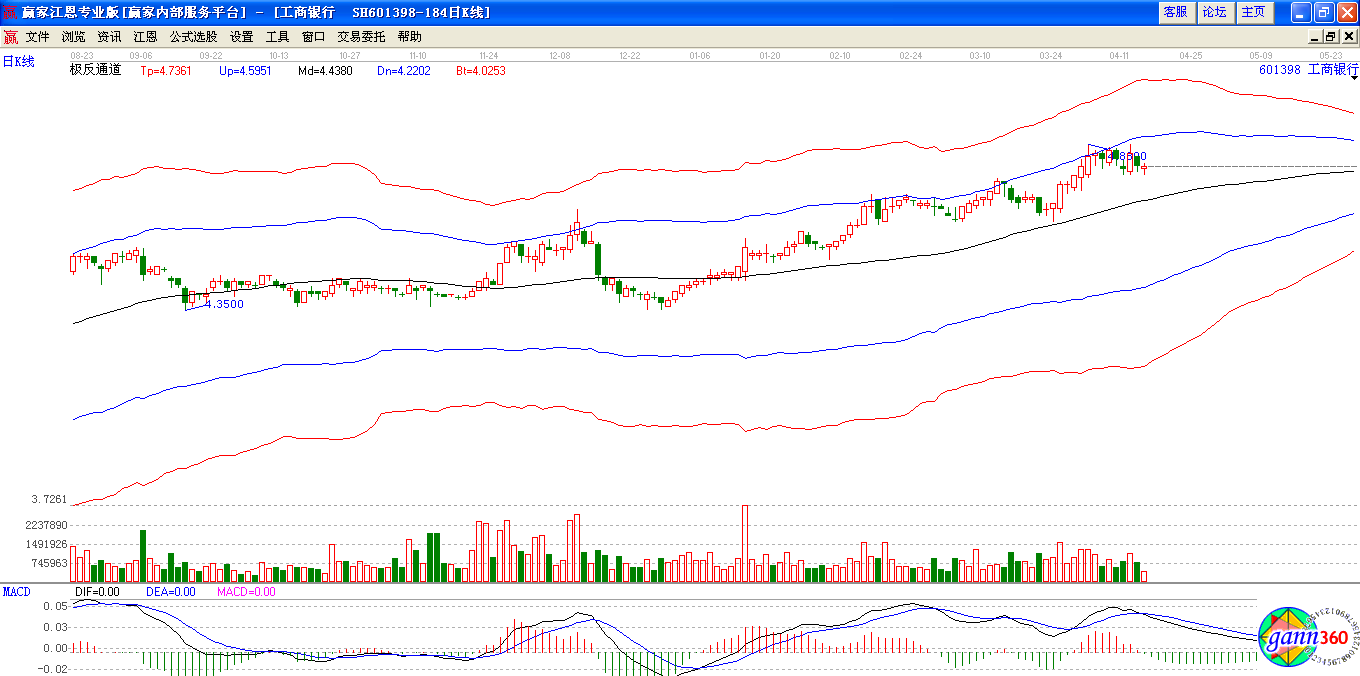
Task: Minimize the inner chart window
Action: point(1316,37)
